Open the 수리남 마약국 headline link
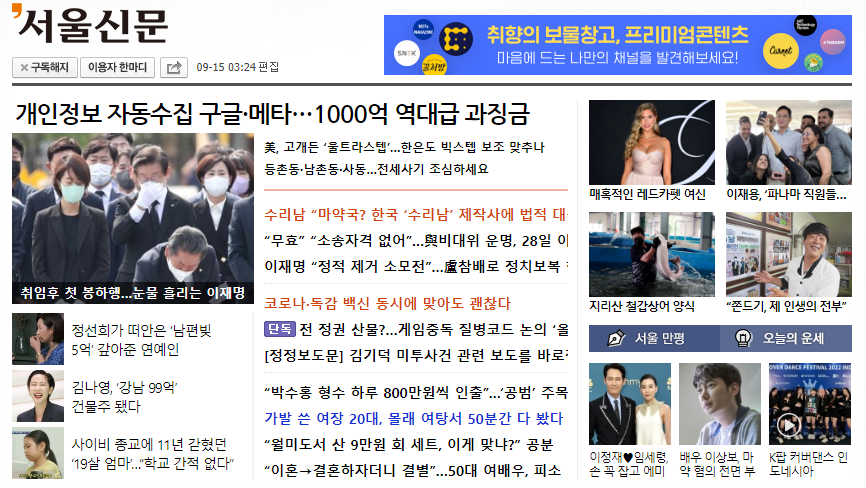The width and height of the screenshot is (866, 488). [x=415, y=215]
